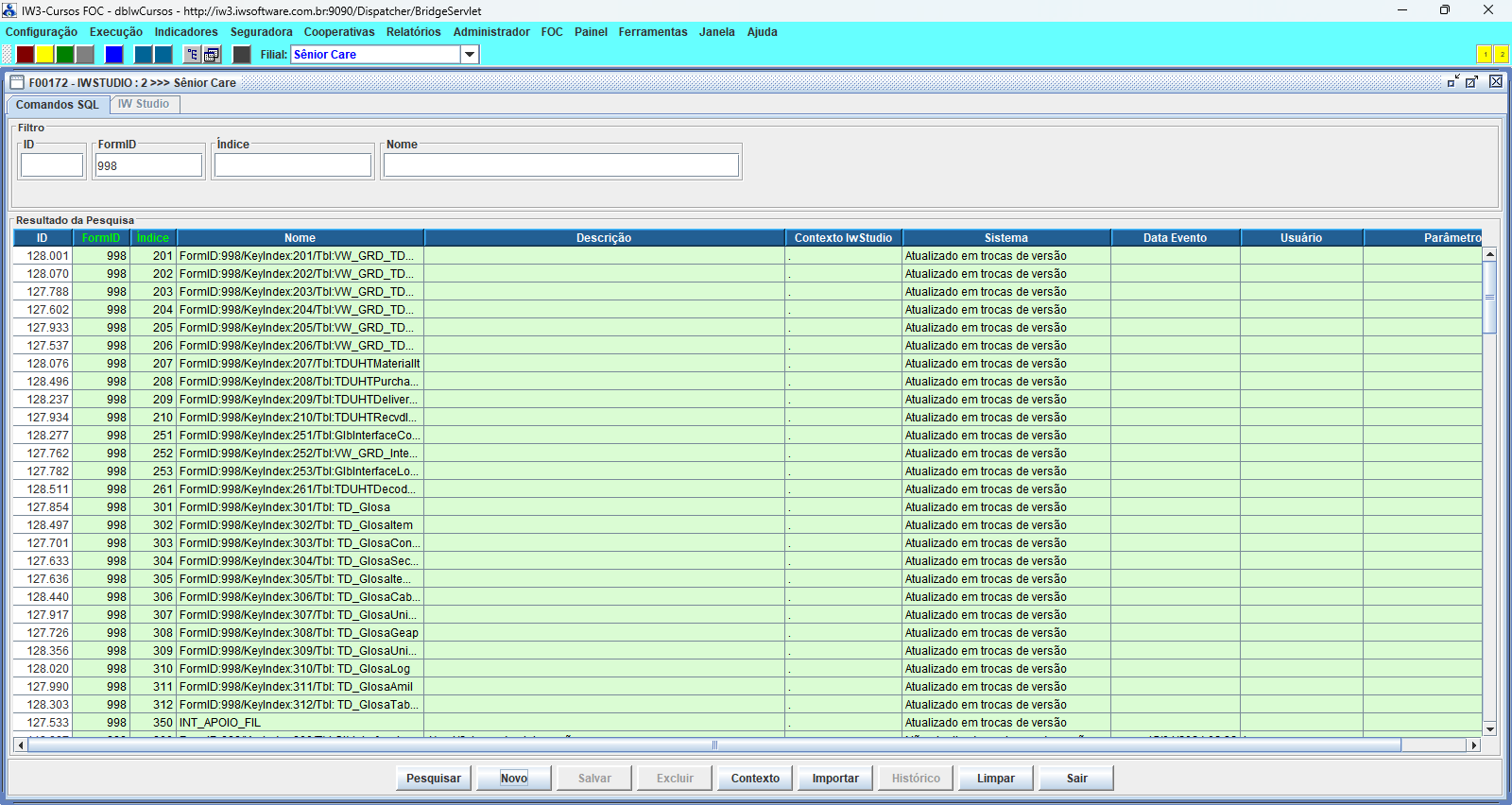Image resolution: width=1512 pixels, height=805 pixels.
Task: Open the Configuração menu
Action: point(42,32)
